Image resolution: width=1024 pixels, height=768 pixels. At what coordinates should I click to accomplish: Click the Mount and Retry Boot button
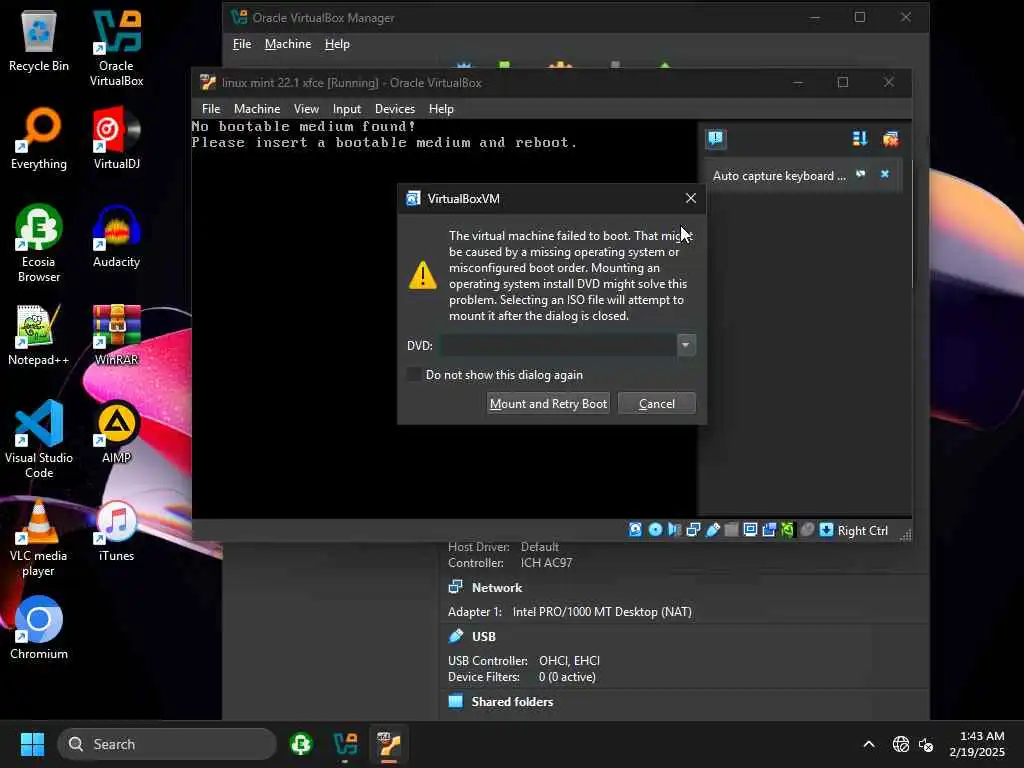(x=549, y=404)
